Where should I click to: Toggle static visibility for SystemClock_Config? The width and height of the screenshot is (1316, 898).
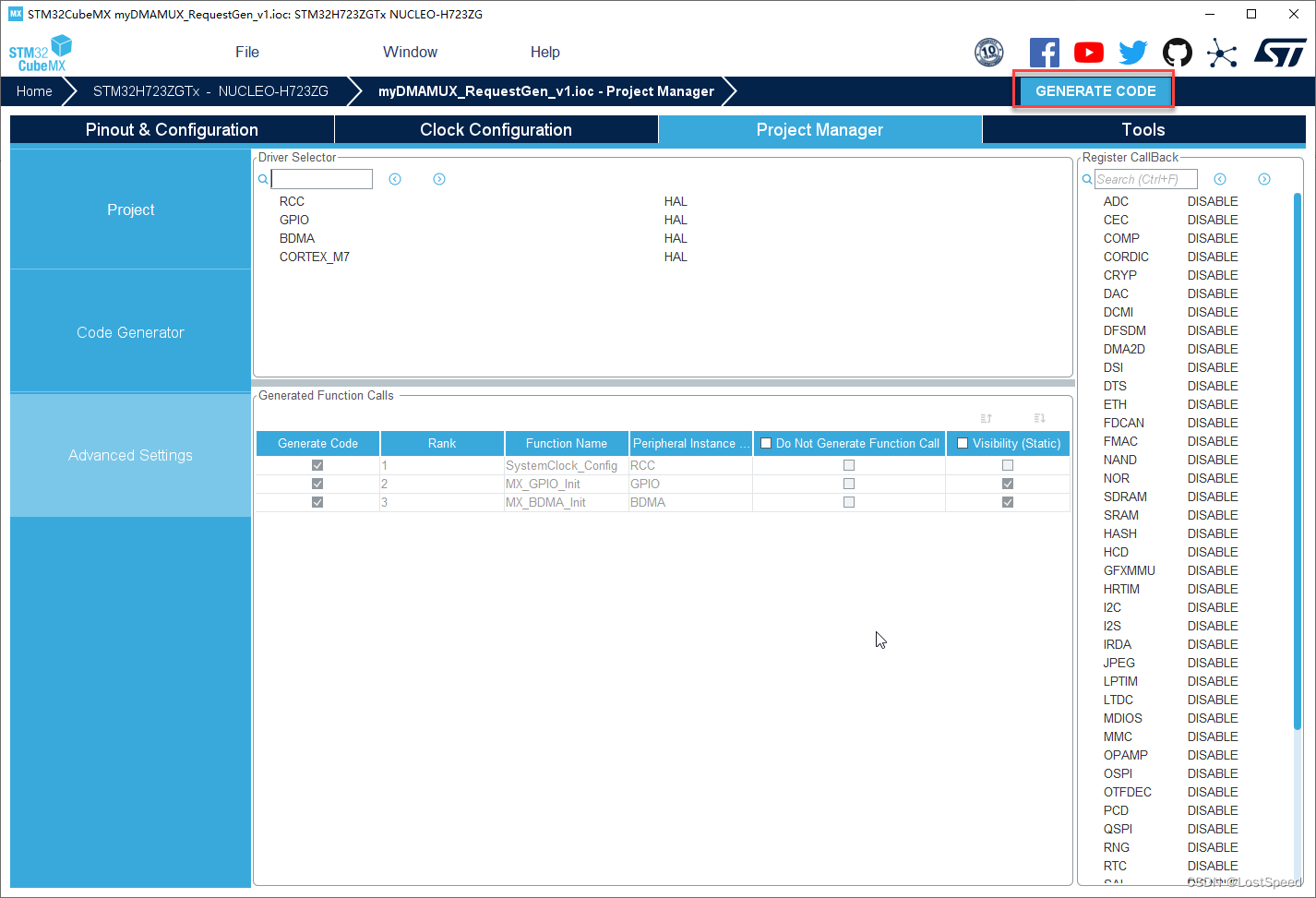click(x=1008, y=465)
